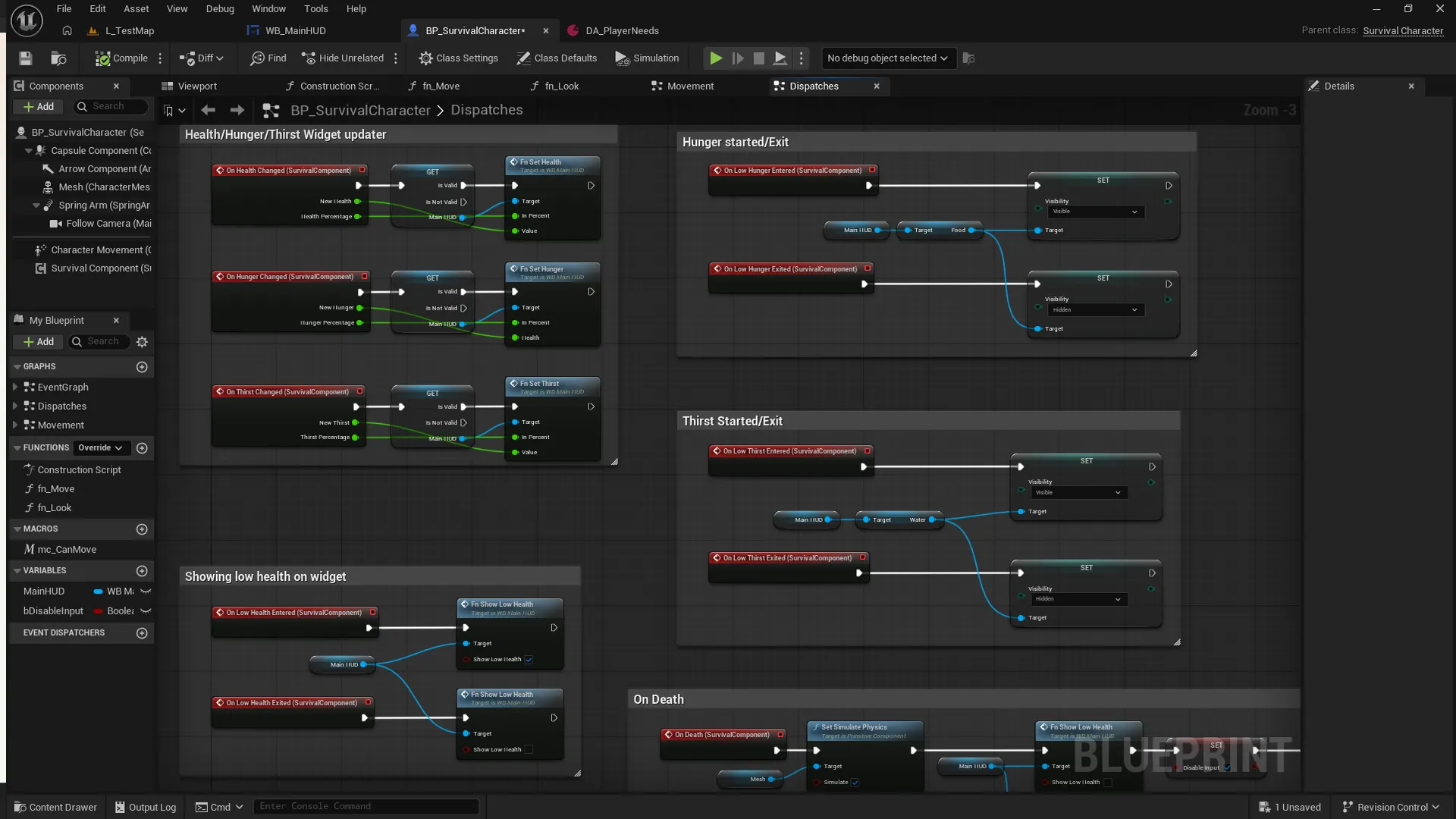Open My Blueprint settings gear
This screenshot has width=1456, height=819.
(142, 342)
